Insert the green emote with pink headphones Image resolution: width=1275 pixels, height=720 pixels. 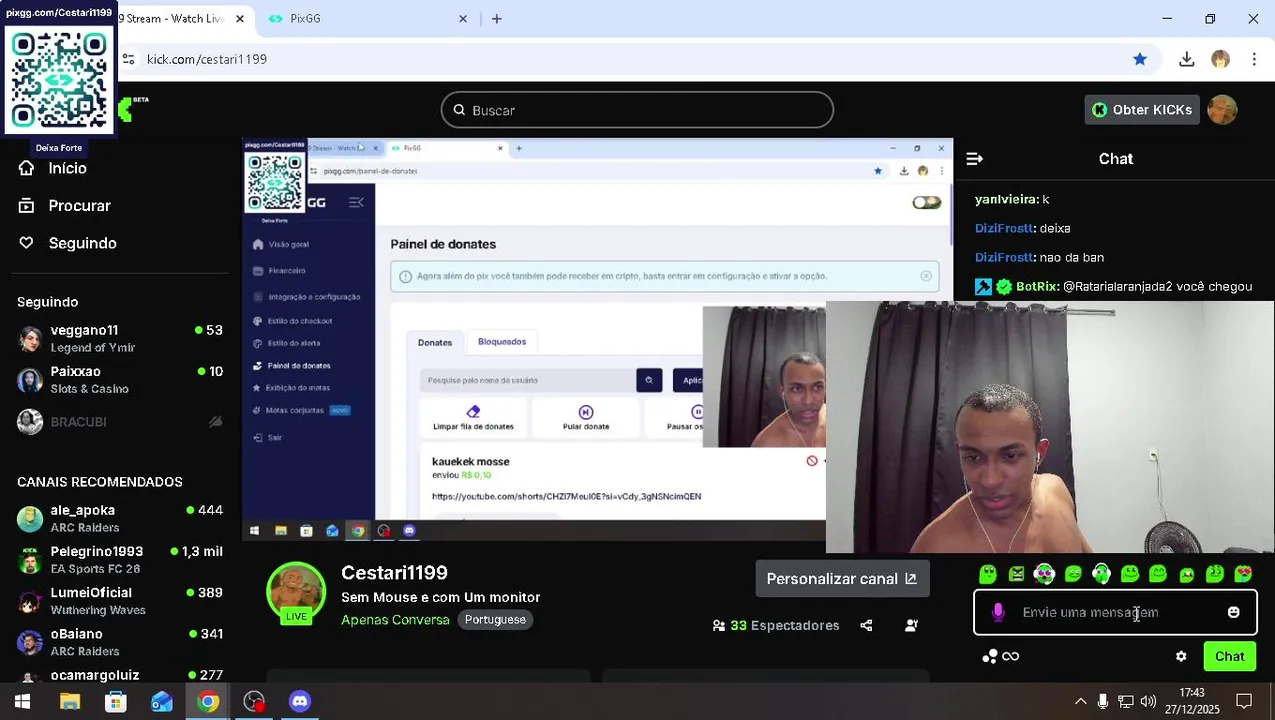coord(1044,574)
